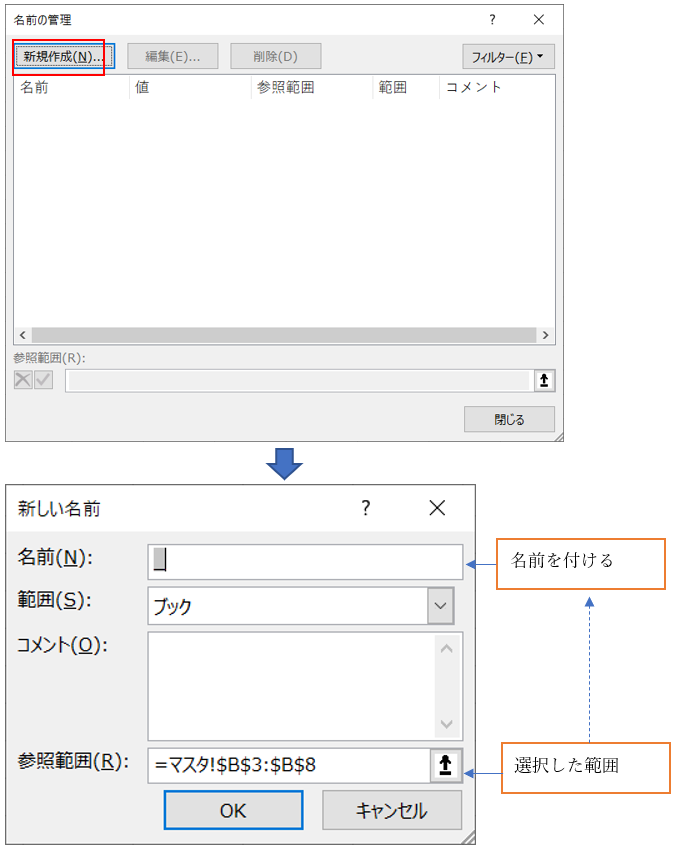Click the 新規作成(N) button
The height and width of the screenshot is (849, 681).
64,57
